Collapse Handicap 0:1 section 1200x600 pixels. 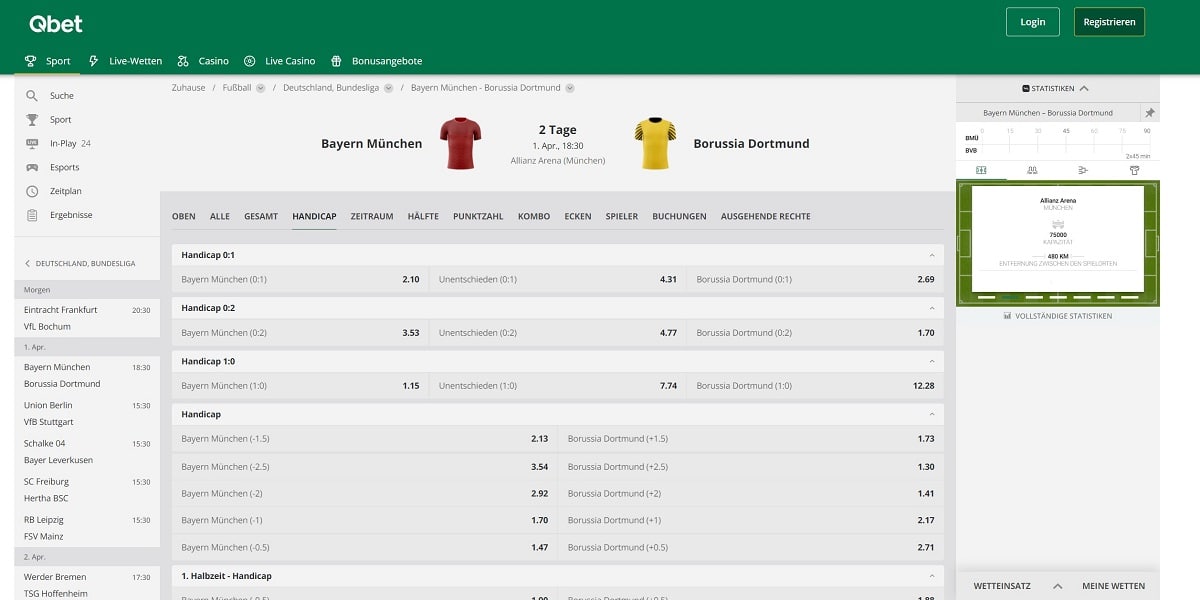click(x=932, y=256)
